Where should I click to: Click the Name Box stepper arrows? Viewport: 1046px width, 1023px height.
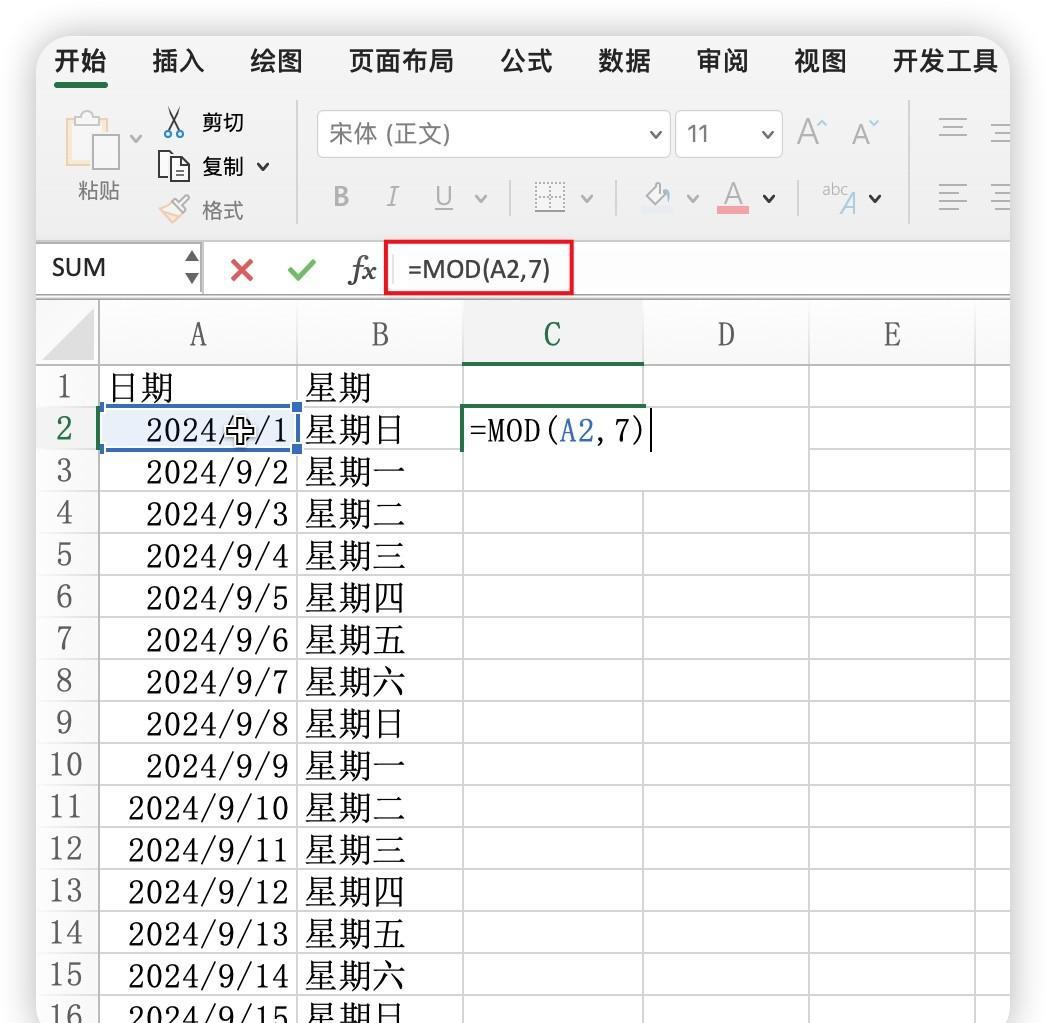192,267
